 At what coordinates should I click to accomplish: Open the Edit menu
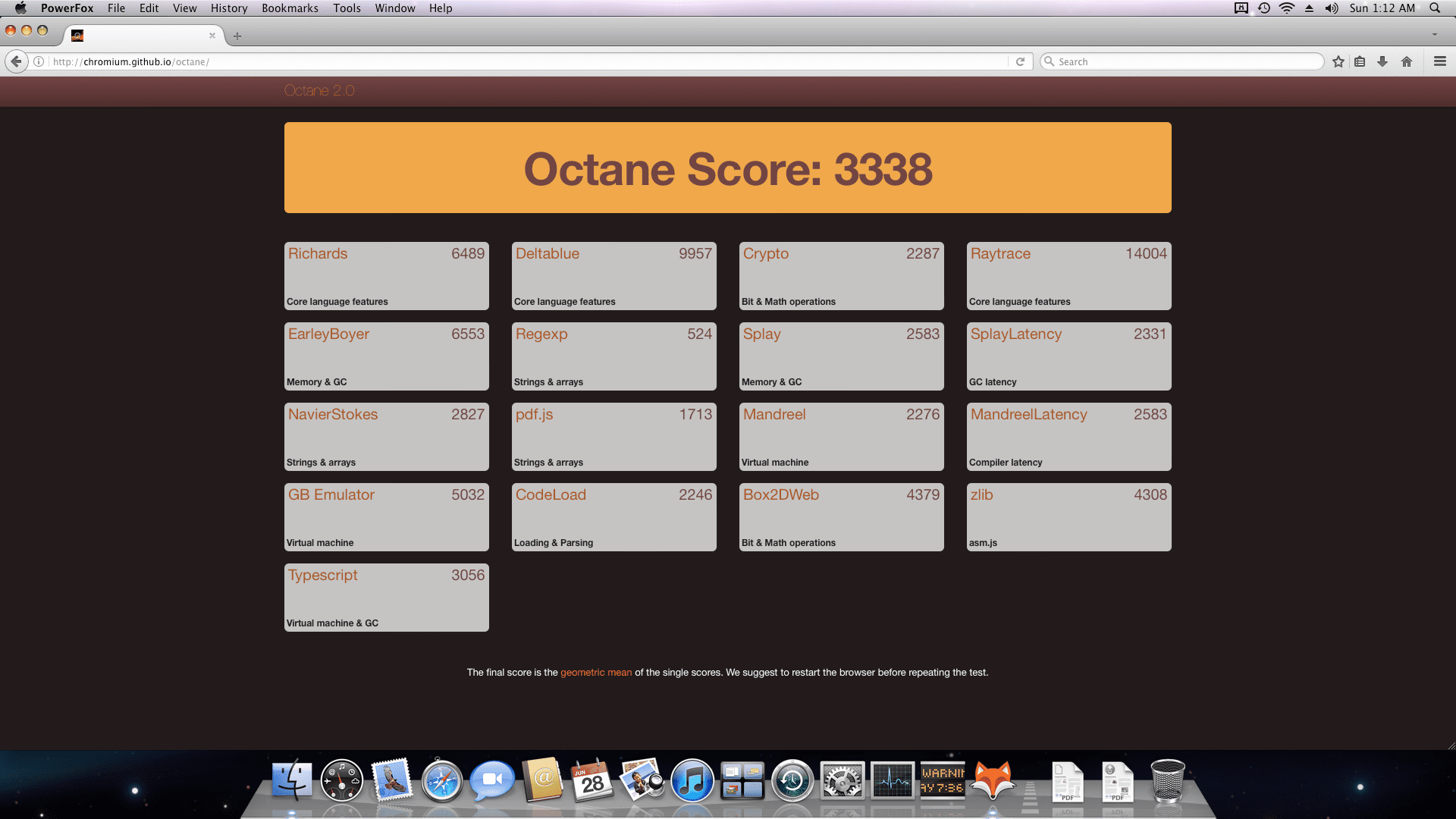point(149,8)
